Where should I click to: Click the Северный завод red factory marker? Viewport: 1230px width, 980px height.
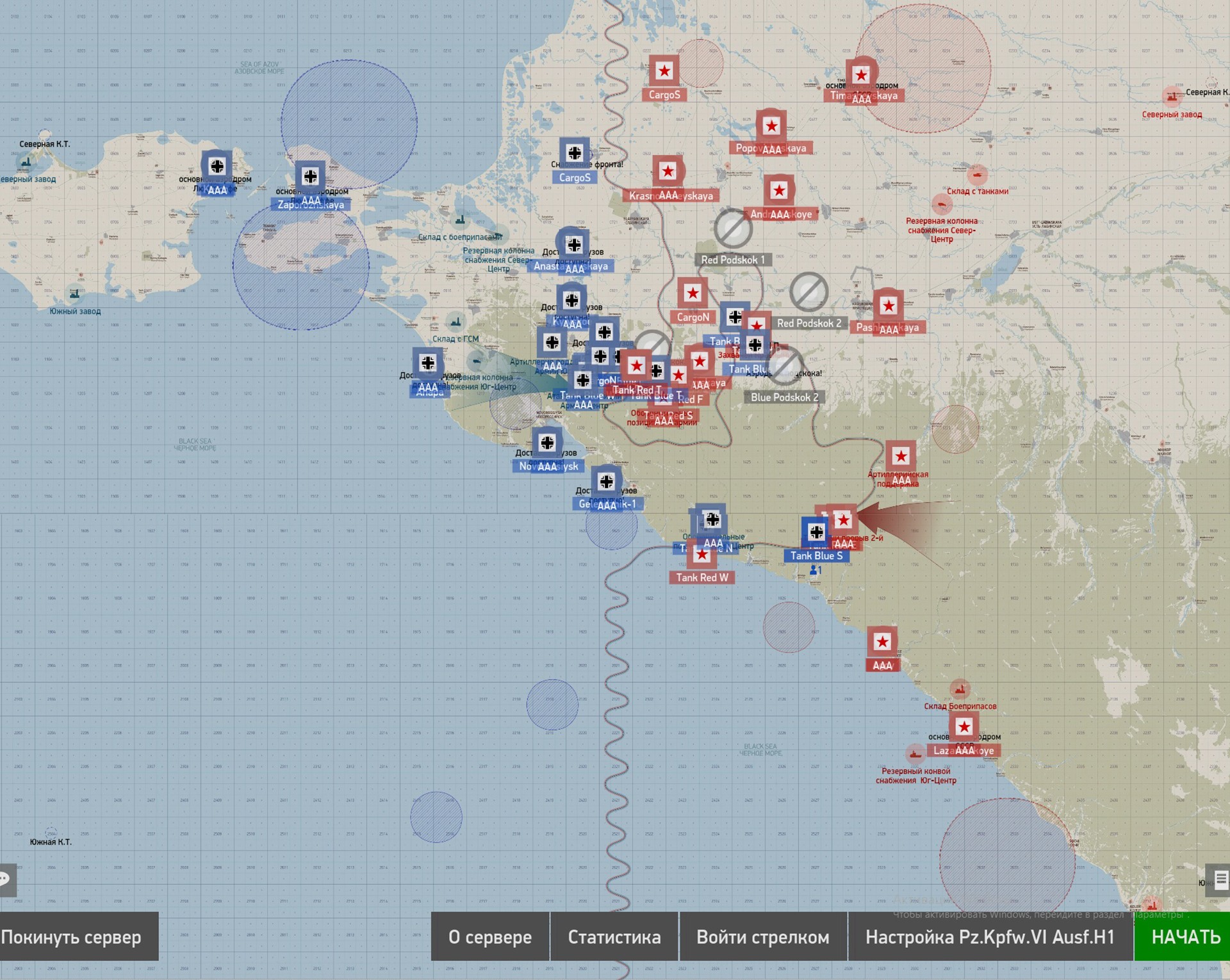click(1172, 97)
